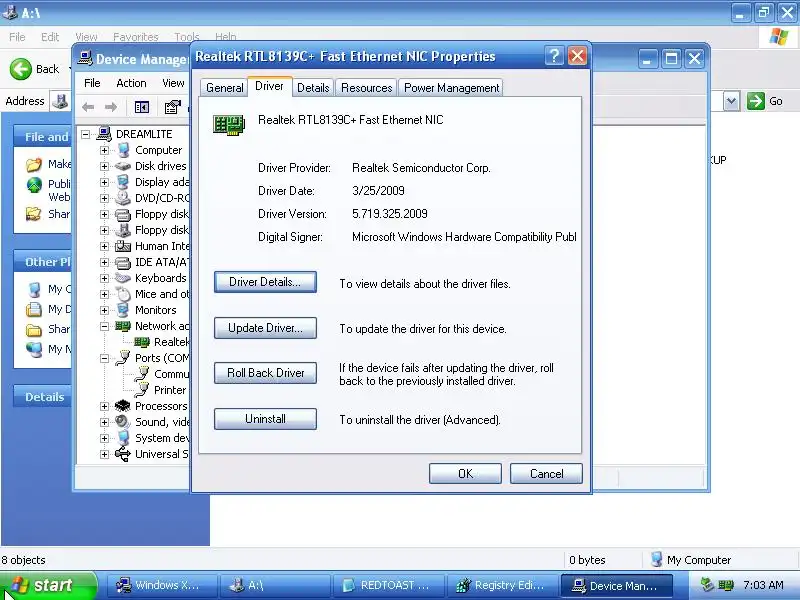Click the Details panel header in Explorer
Viewport: 800px width, 600px height.
click(x=45, y=397)
